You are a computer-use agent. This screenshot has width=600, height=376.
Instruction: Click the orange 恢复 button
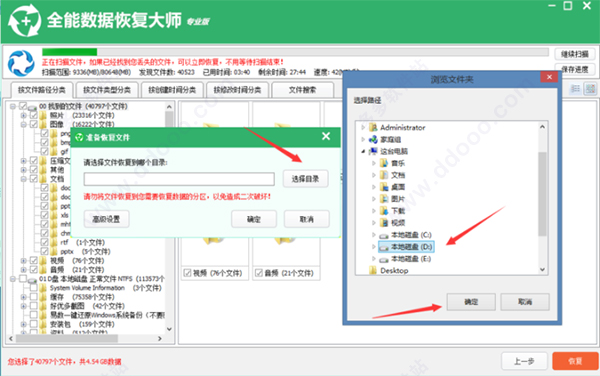575,361
